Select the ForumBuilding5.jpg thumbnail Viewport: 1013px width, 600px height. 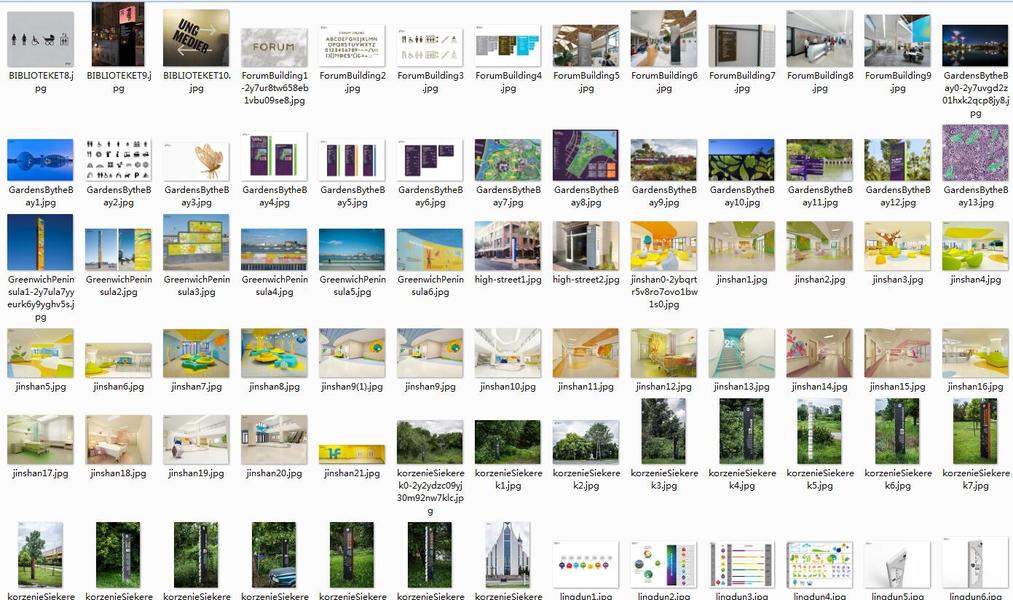586,45
